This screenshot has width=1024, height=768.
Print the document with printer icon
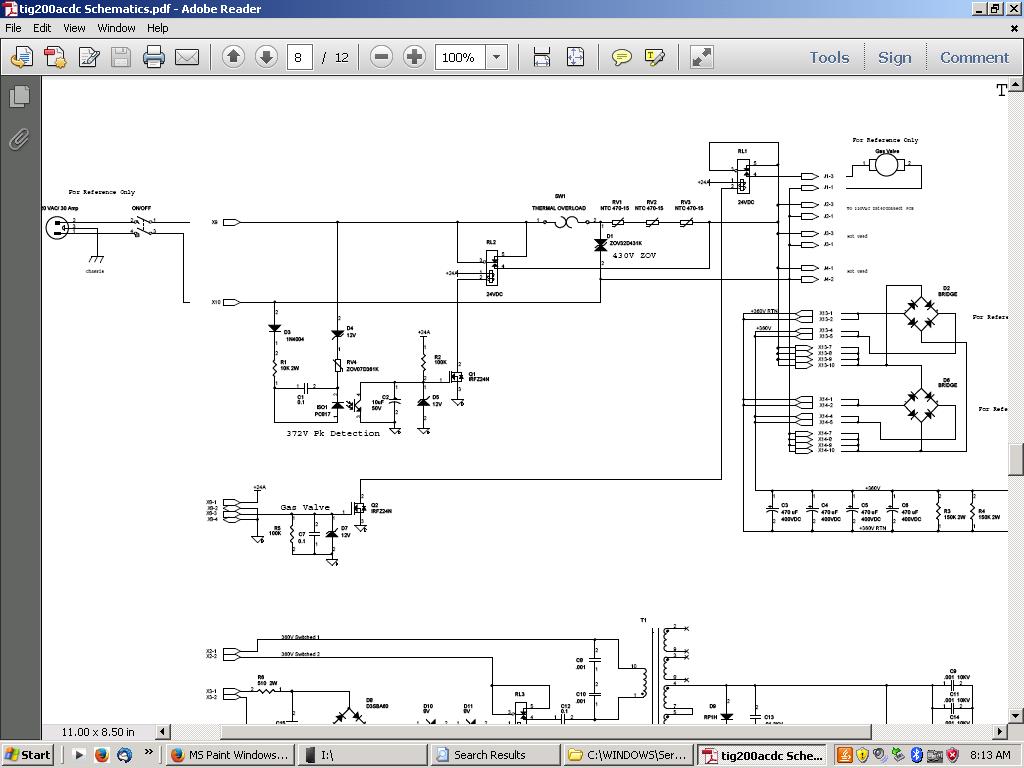click(x=153, y=57)
